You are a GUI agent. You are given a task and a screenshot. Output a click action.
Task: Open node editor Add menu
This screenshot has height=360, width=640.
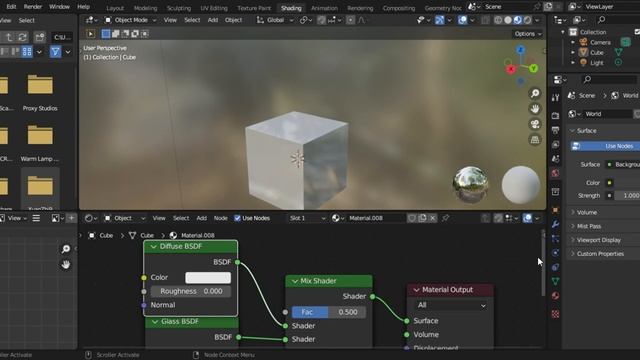point(202,218)
